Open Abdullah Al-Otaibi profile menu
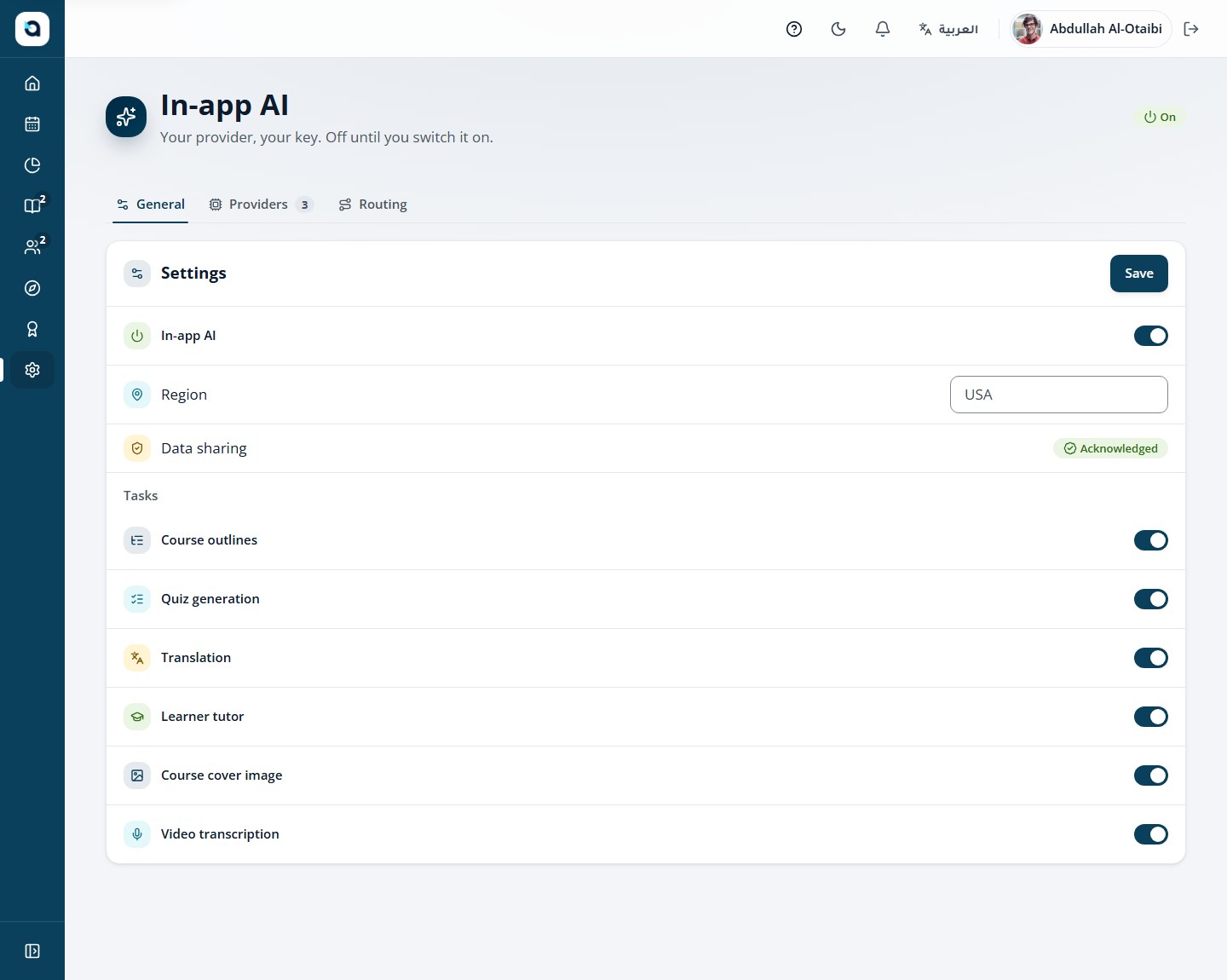Screen dimensions: 1227x980 (x=1091, y=29)
